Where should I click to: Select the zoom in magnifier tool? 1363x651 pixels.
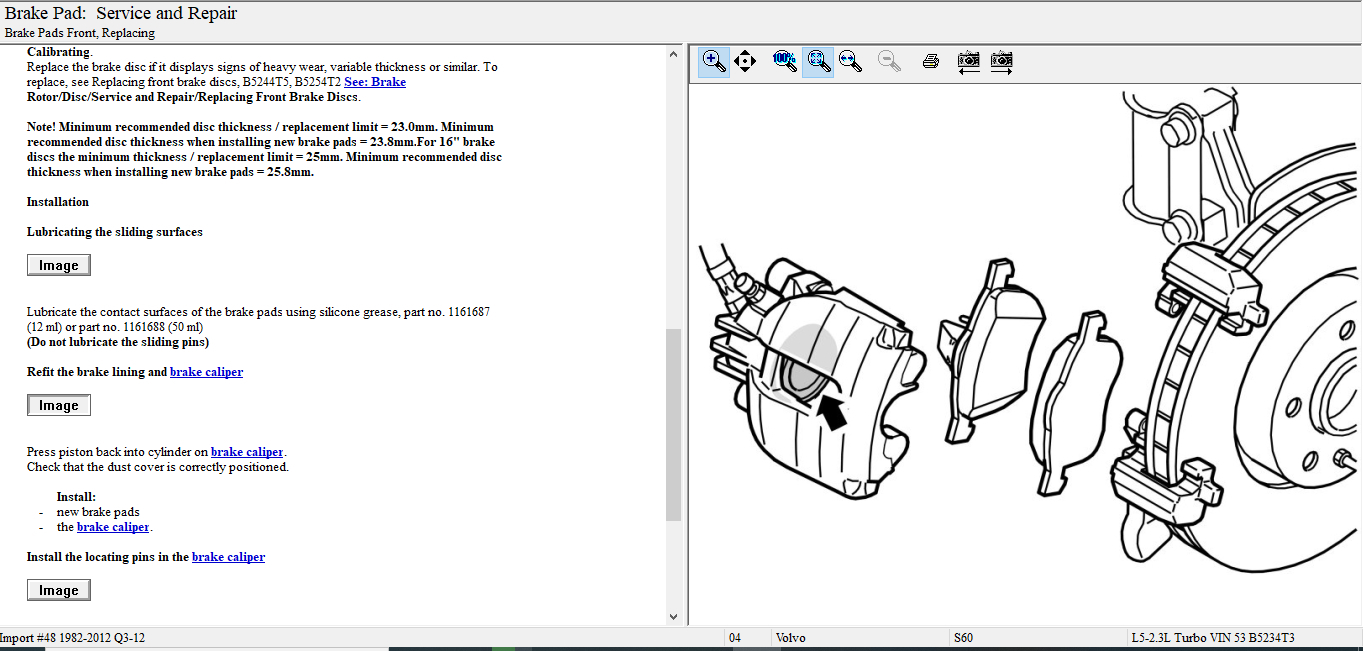pos(714,61)
